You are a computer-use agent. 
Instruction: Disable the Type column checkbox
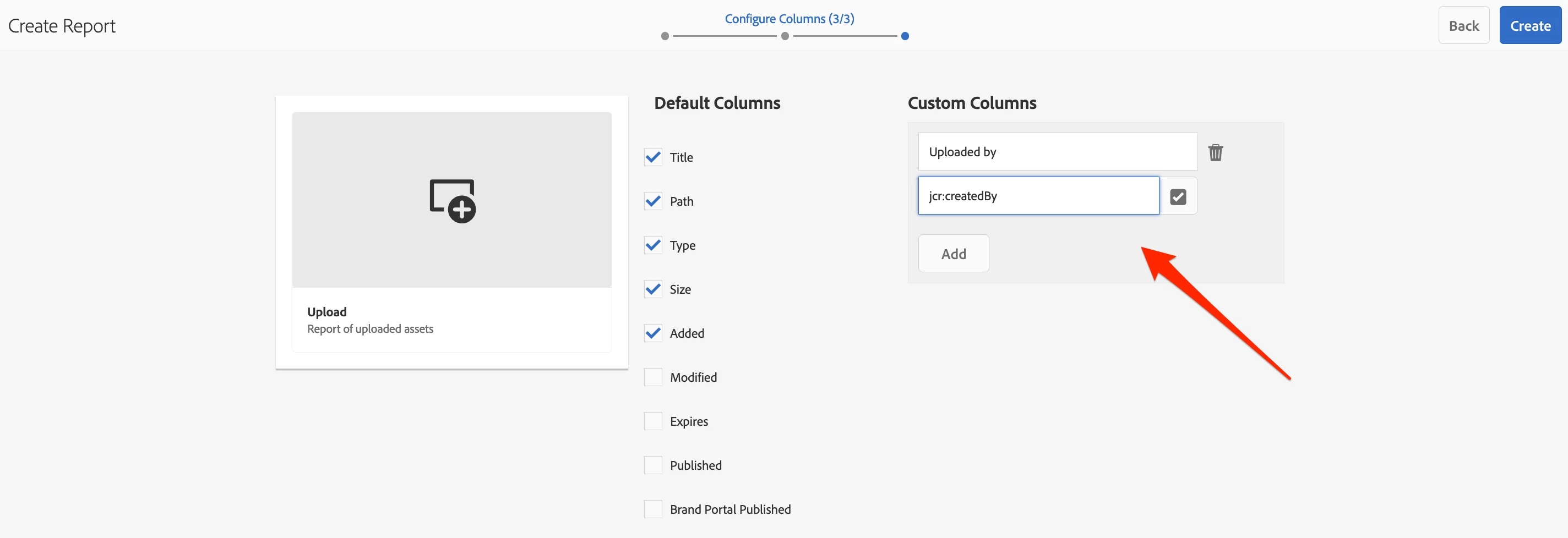[653, 245]
